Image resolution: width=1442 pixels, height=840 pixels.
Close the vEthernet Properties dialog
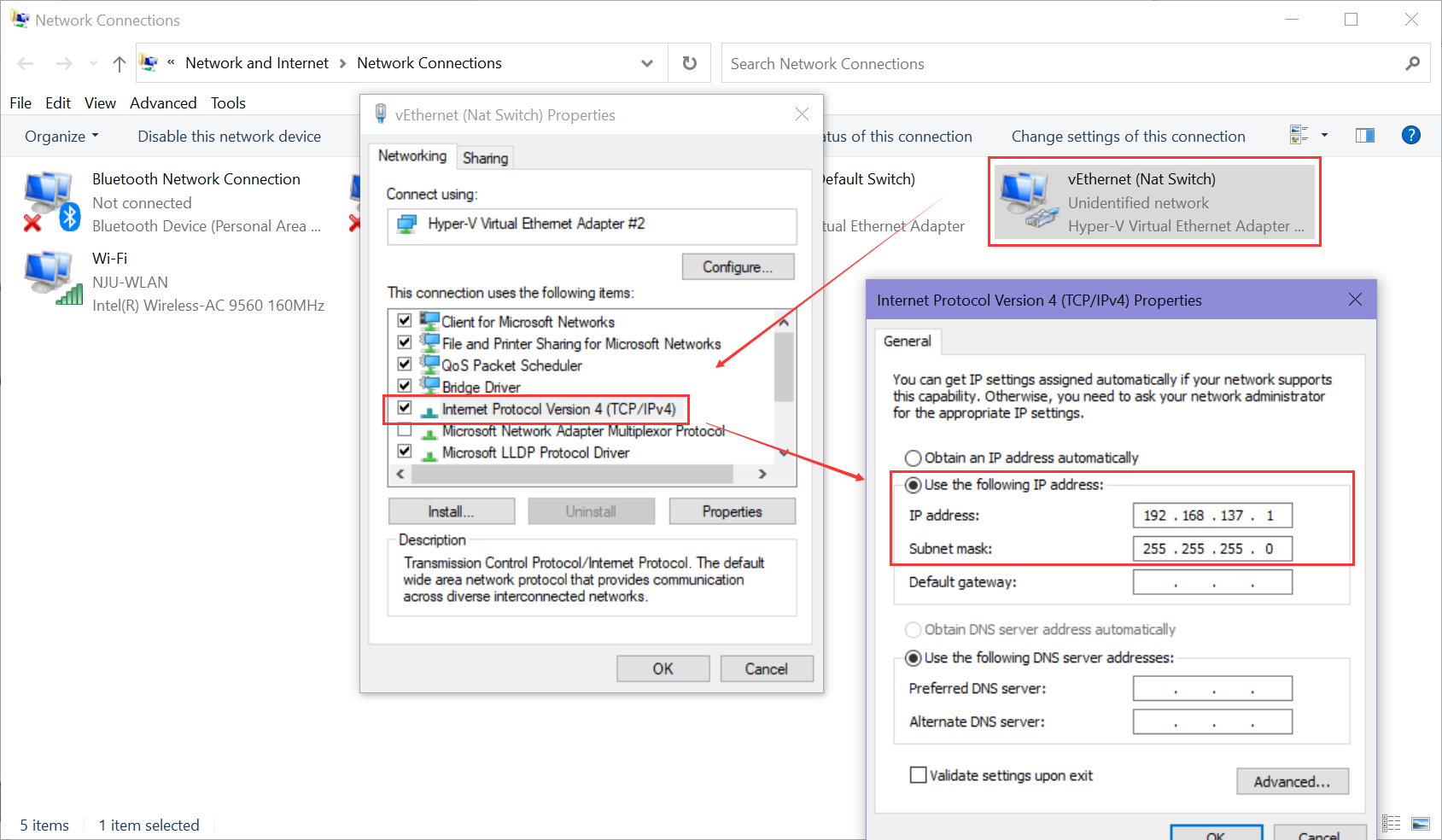pos(802,114)
